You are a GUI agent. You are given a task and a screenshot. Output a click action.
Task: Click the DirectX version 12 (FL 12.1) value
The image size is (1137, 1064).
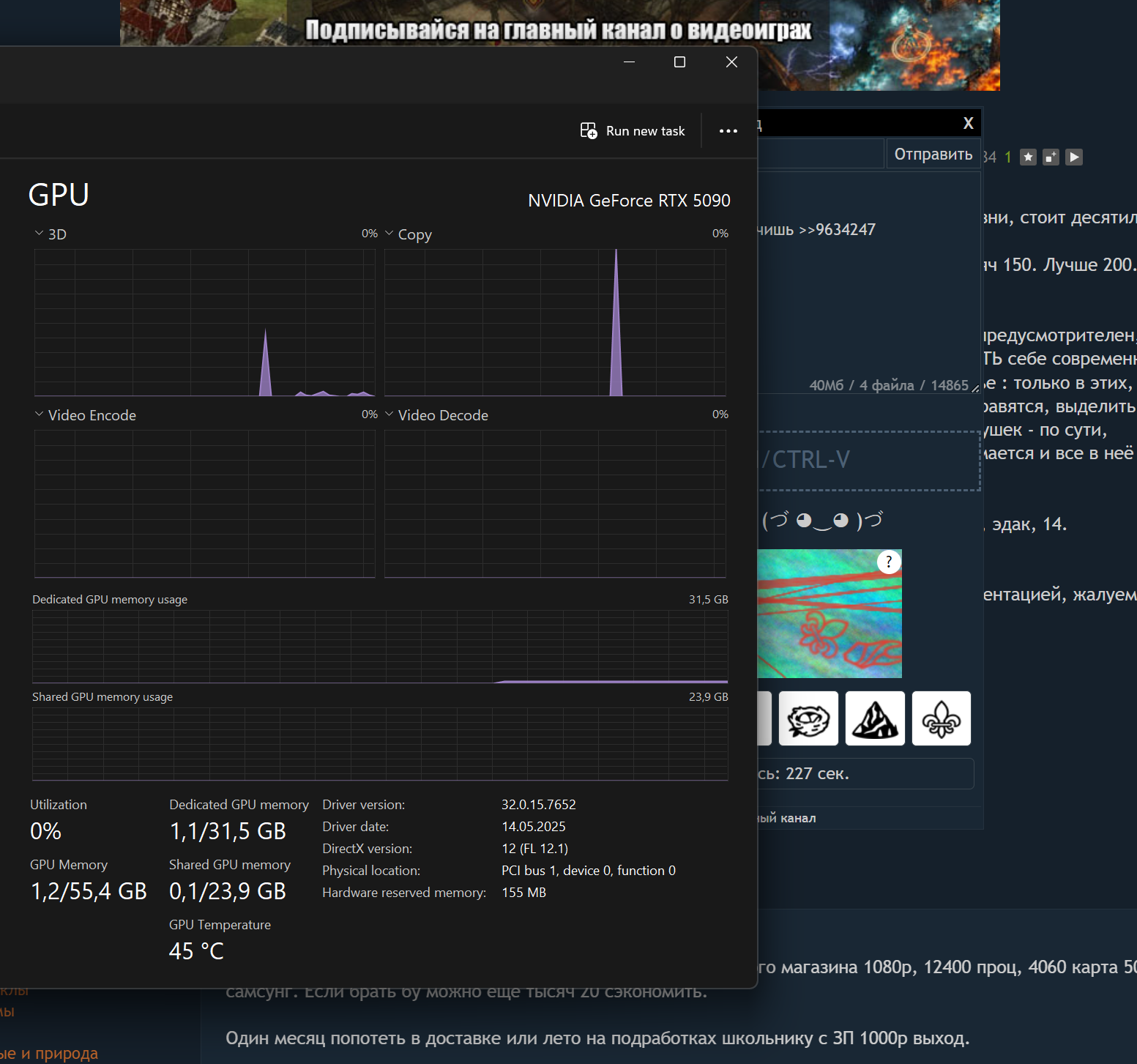tap(534, 849)
